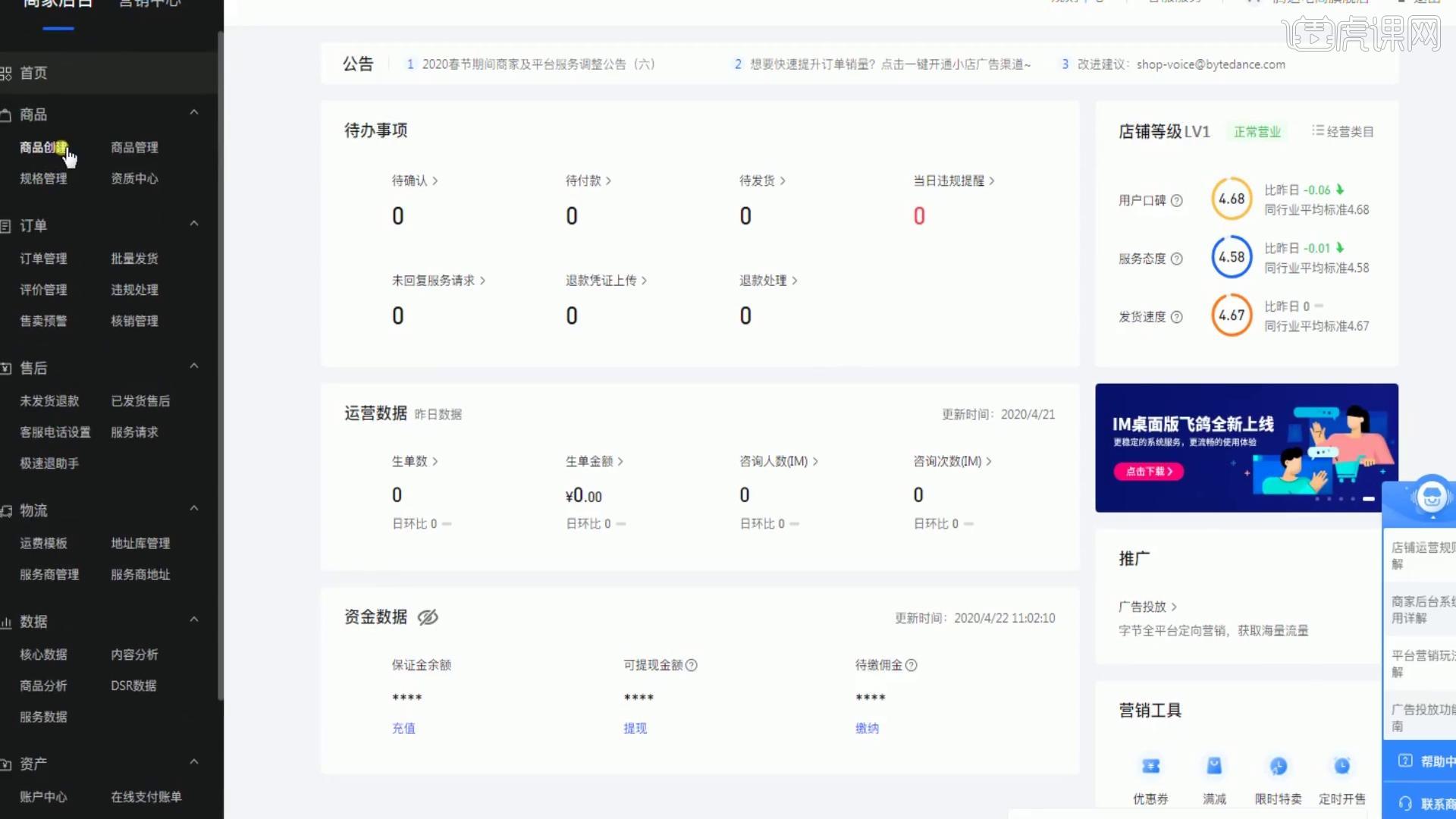The height and width of the screenshot is (819, 1456).
Task: Open 核销管理 menu item
Action: [134, 321]
